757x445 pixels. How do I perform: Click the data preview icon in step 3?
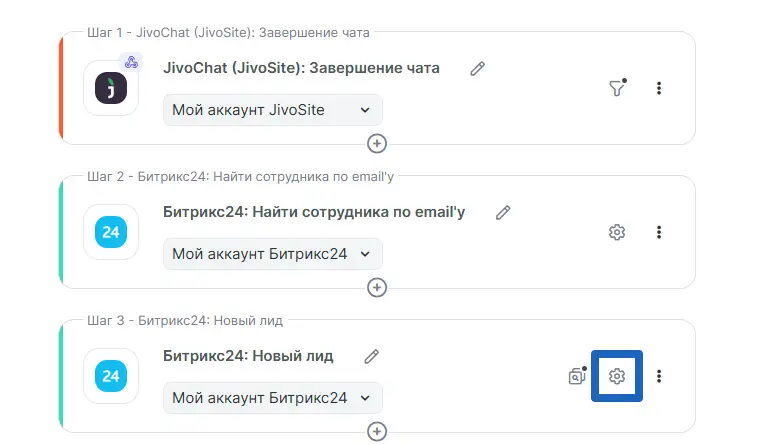[577, 377]
